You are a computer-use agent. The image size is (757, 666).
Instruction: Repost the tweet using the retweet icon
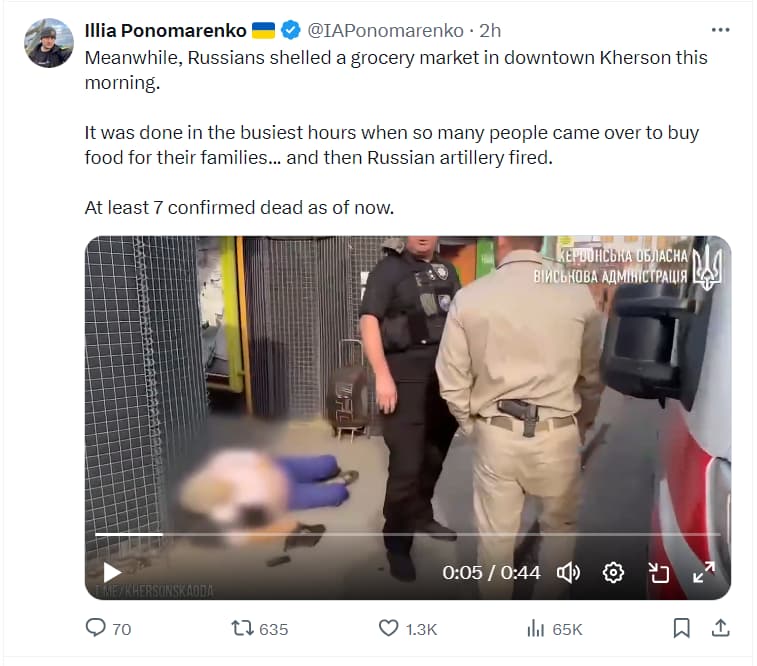(242, 628)
